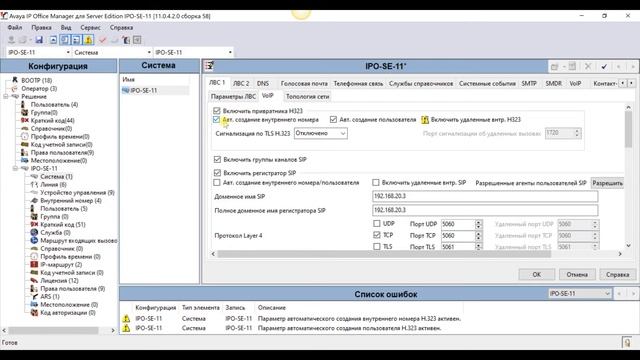Viewport: 640px width, 360px height.
Task: Toggle the error pane warning icon in toolbar
Action: (88, 40)
